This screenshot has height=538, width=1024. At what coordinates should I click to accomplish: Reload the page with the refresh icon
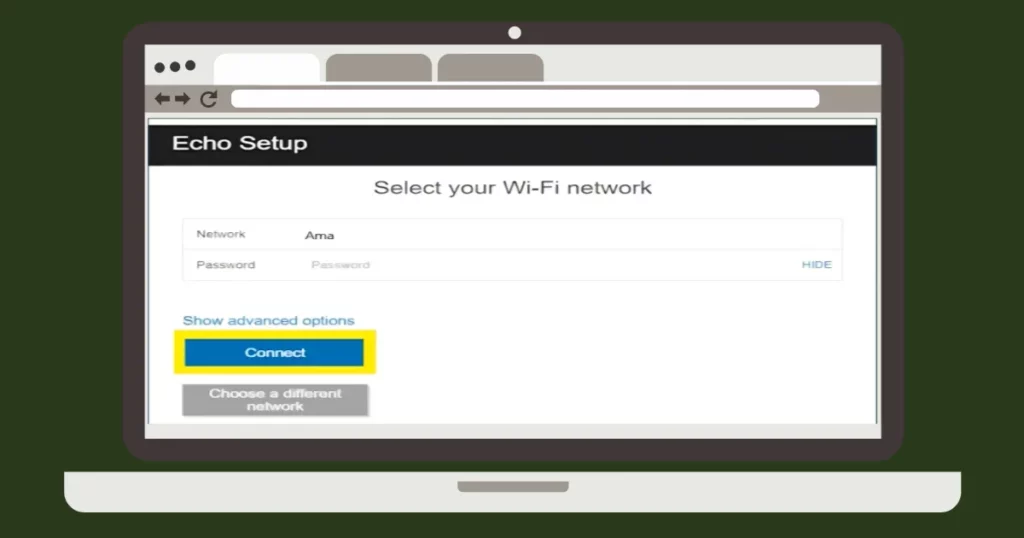[209, 99]
